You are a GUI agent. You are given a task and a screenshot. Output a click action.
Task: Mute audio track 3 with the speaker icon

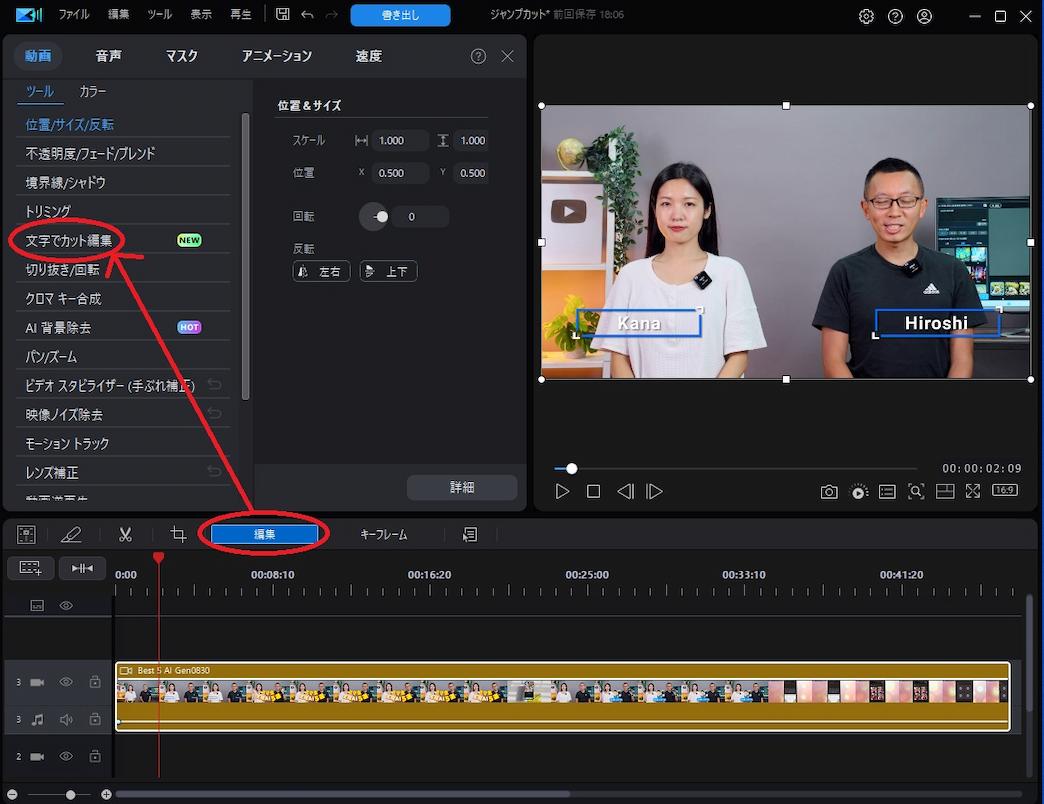(66, 720)
